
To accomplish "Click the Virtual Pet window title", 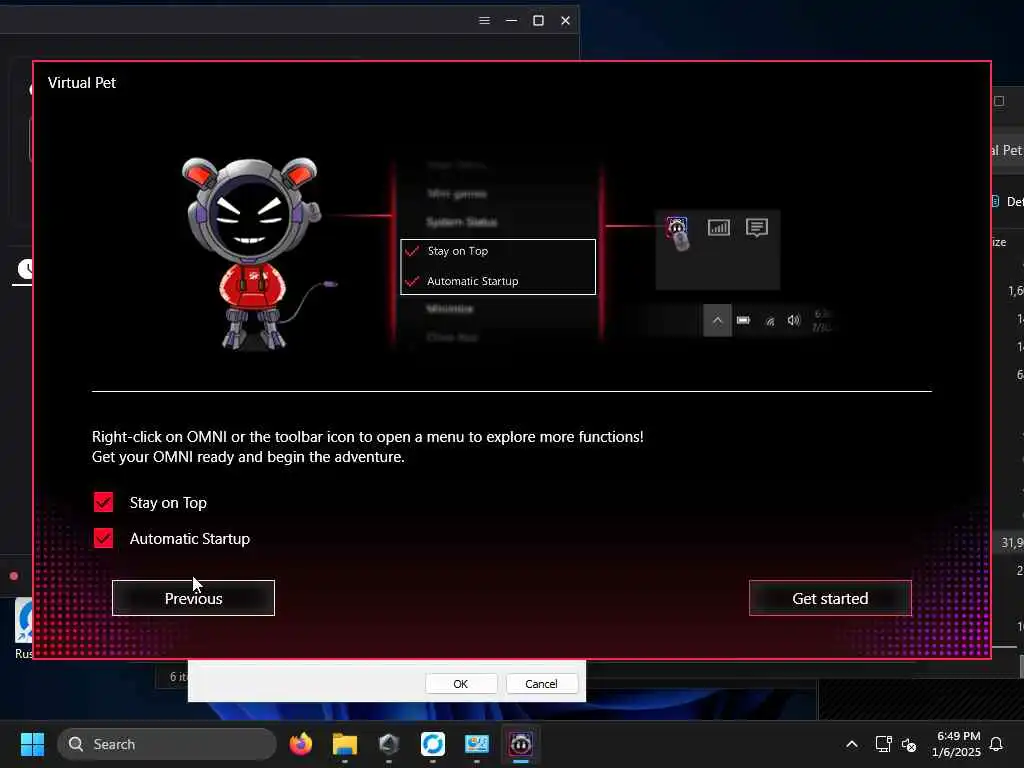I will coord(82,83).
